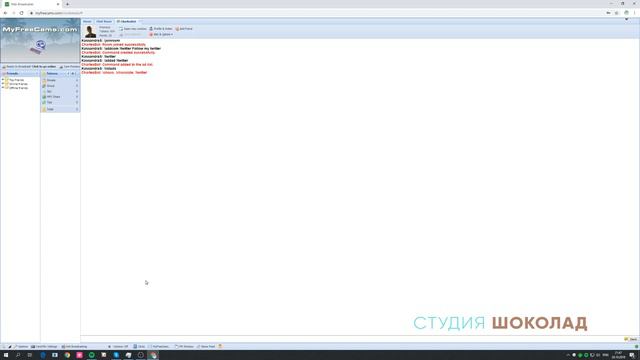This screenshot has width=640, height=360.
Task: Select the Total row
Action: (60, 109)
